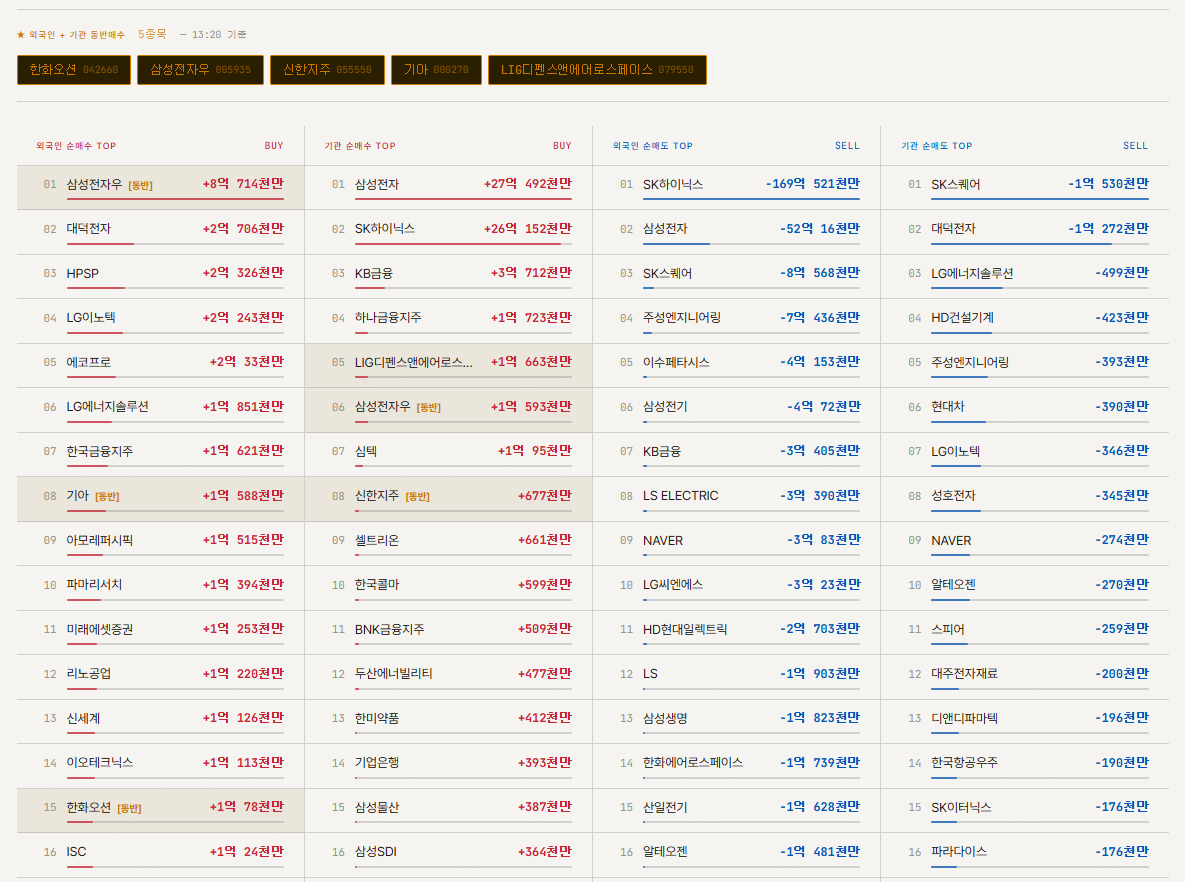Click SK스퀘어 in institutional net-sell list
This screenshot has width=1185, height=882.
tap(1025, 187)
